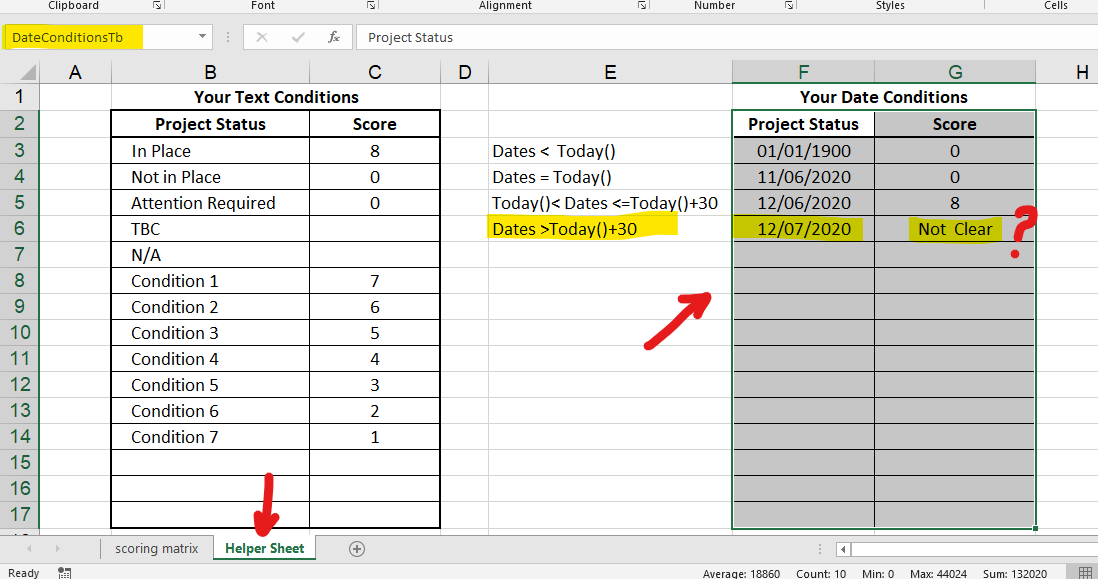The width and height of the screenshot is (1098, 579).
Task: Click 'Not in Place' cell
Action: 210,177
